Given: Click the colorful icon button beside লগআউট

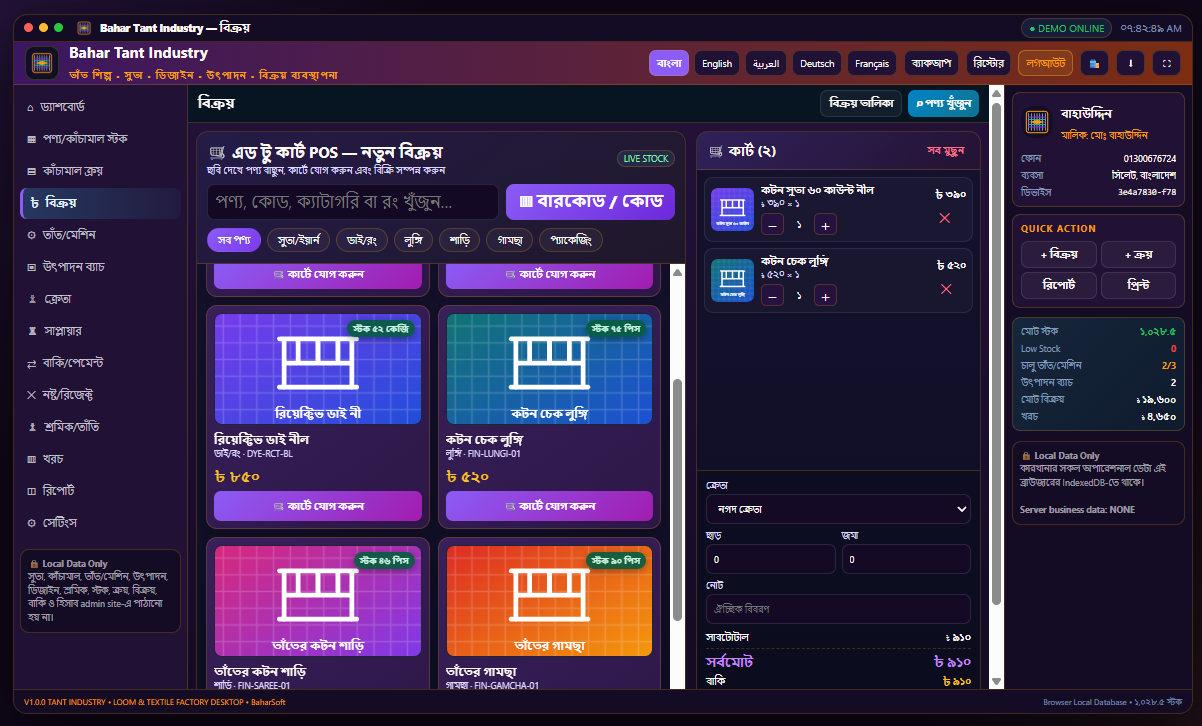Looking at the screenshot, I should [1094, 63].
